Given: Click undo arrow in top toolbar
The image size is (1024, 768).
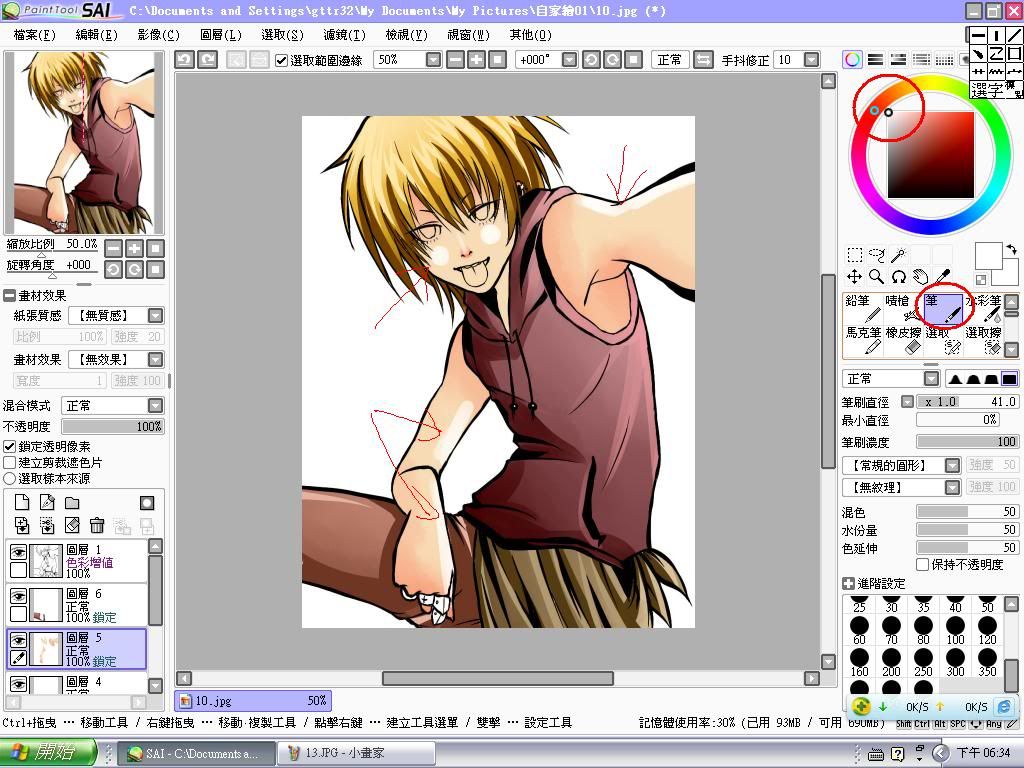Looking at the screenshot, I should 184,60.
